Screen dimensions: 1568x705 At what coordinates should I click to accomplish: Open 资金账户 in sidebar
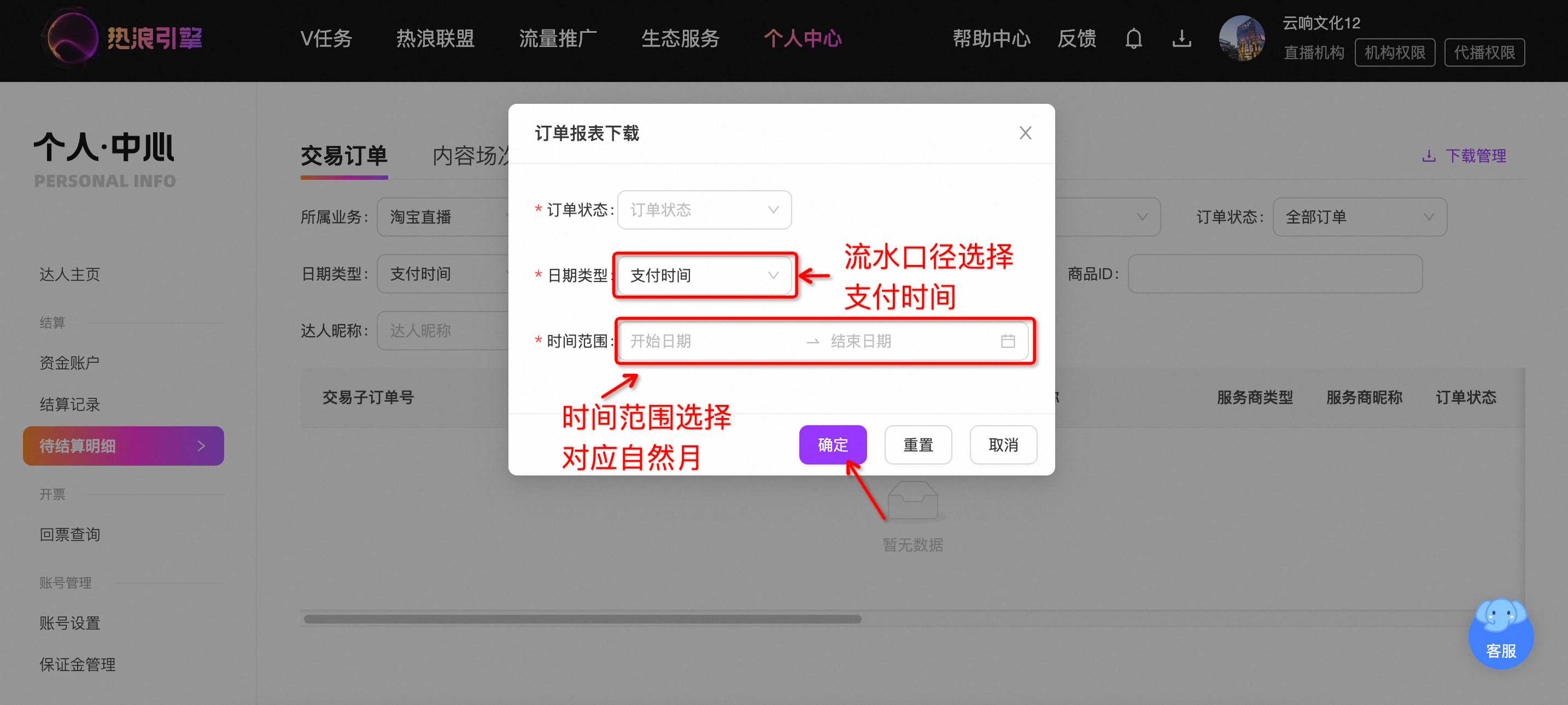(69, 363)
